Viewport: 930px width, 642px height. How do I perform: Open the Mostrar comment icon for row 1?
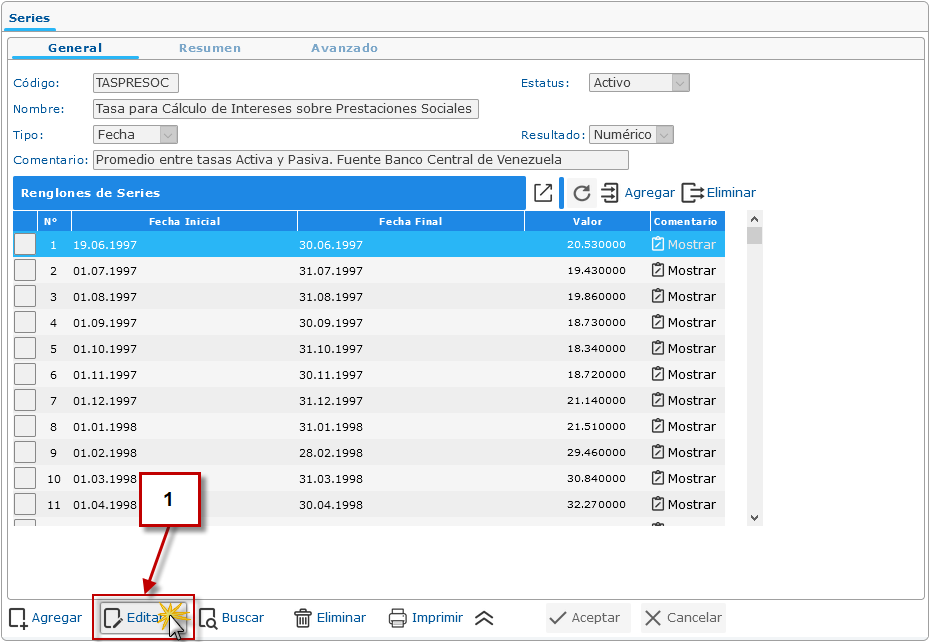coord(658,245)
